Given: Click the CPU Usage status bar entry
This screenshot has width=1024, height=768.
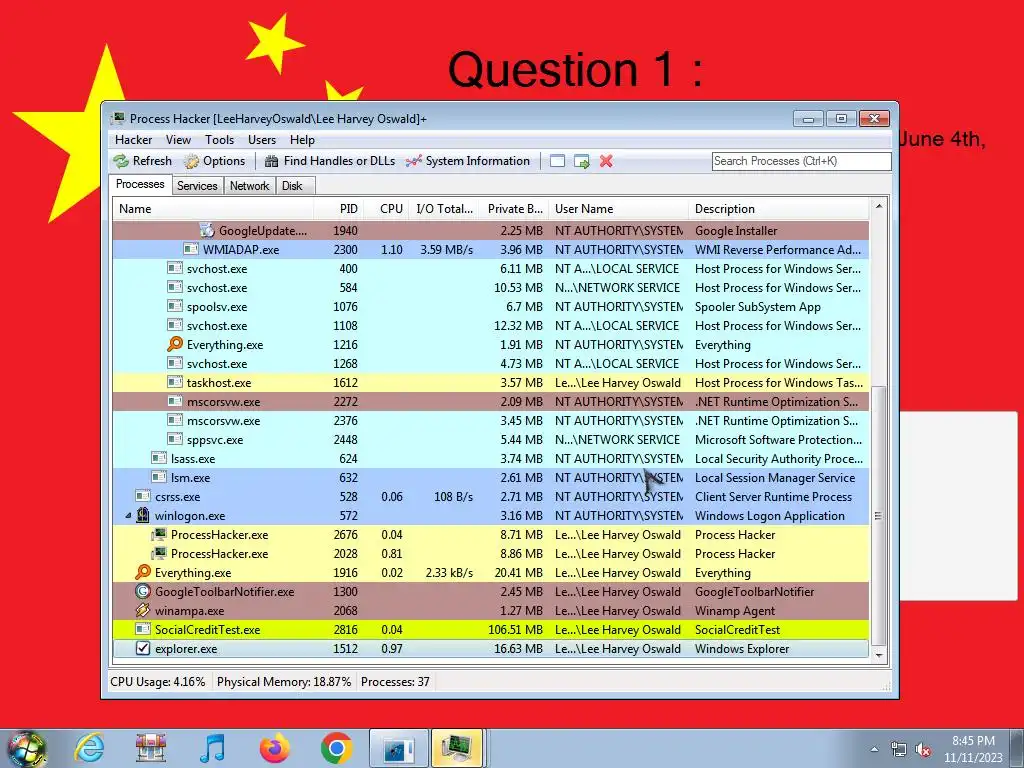Looking at the screenshot, I should [x=157, y=682].
